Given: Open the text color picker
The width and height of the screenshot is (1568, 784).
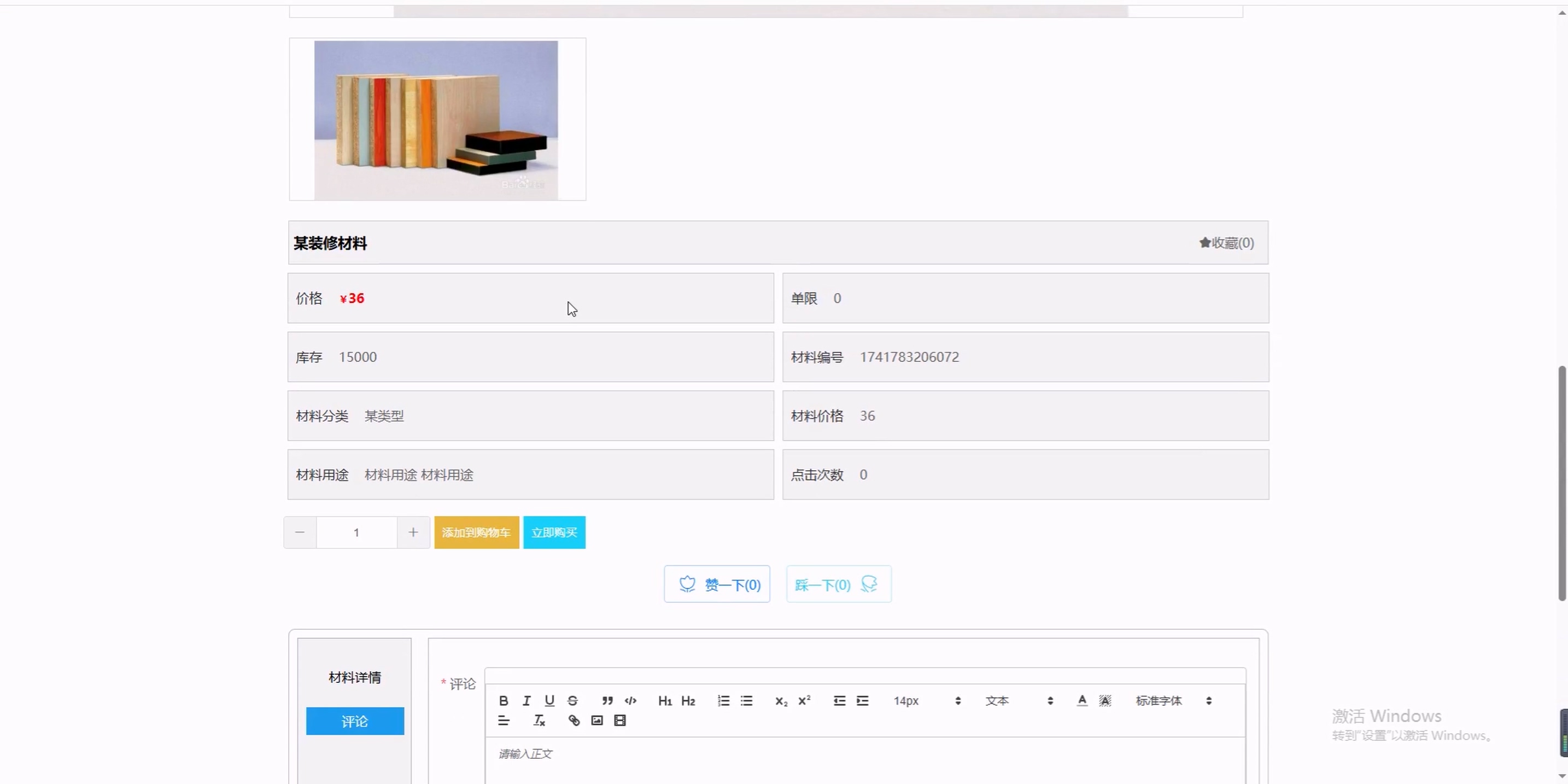Looking at the screenshot, I should point(1081,700).
